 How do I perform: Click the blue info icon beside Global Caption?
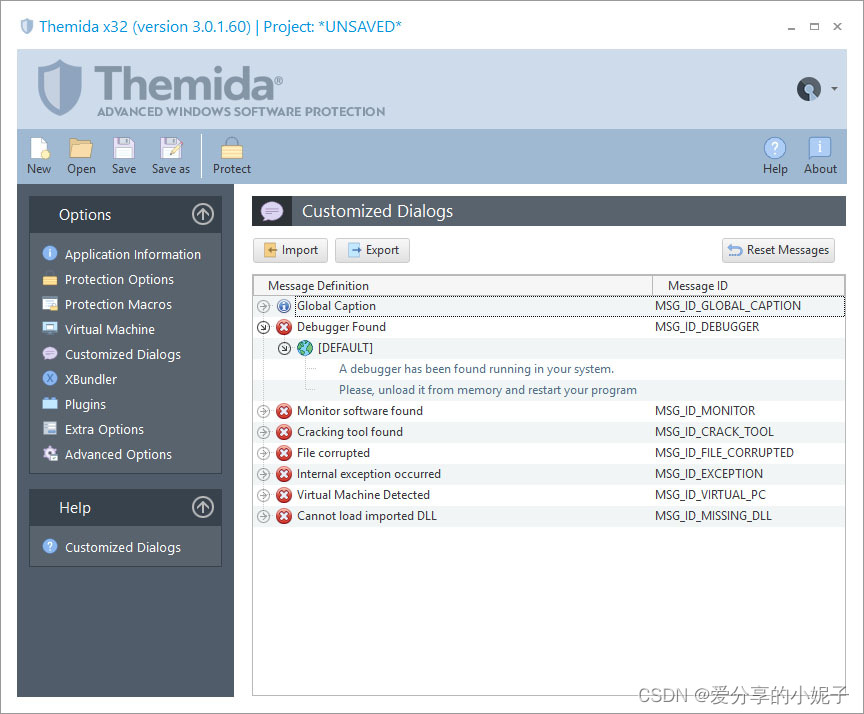tap(284, 306)
